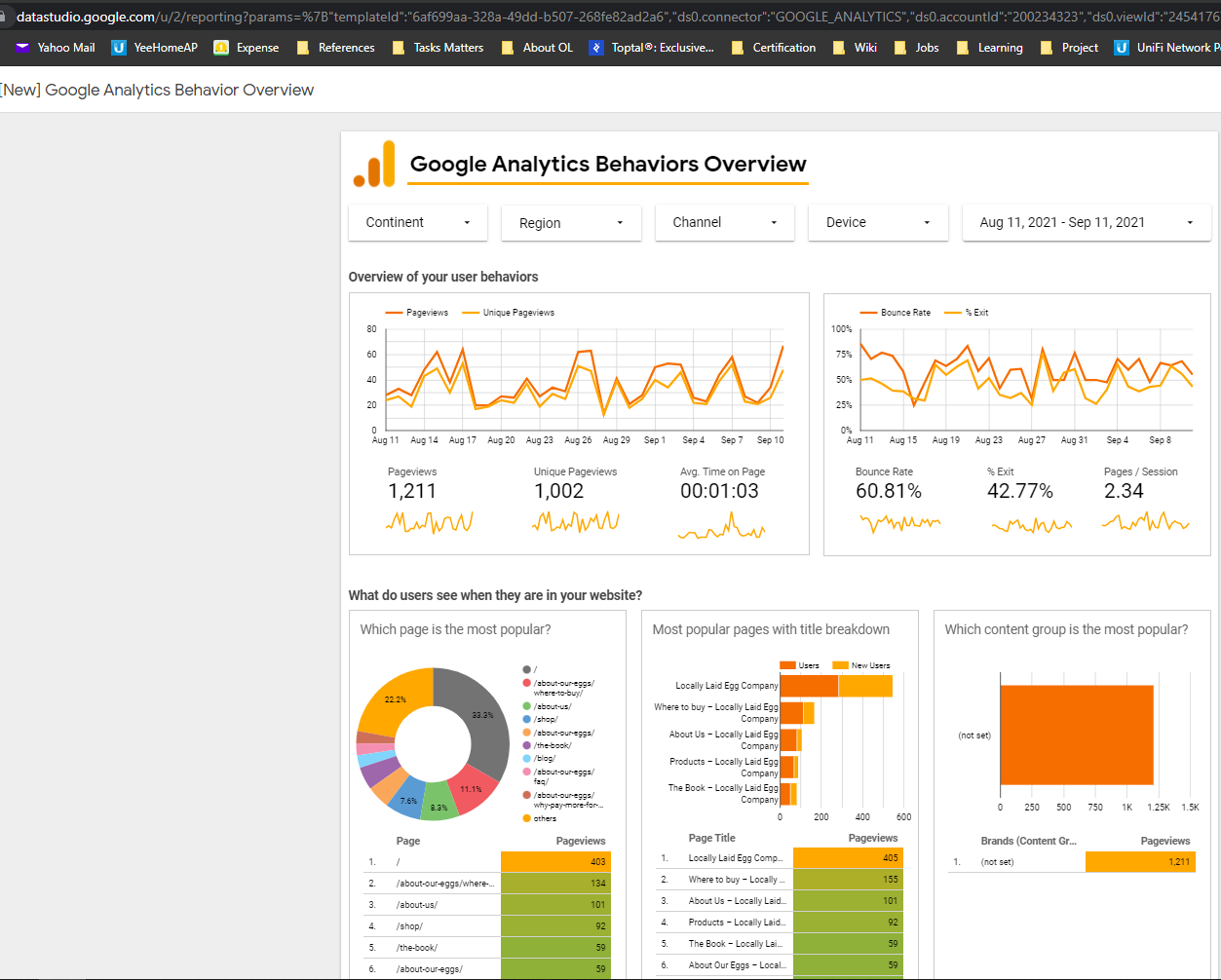The height and width of the screenshot is (980, 1221).
Task: Click the 'others' entry in the pie legend
Action: 540,818
